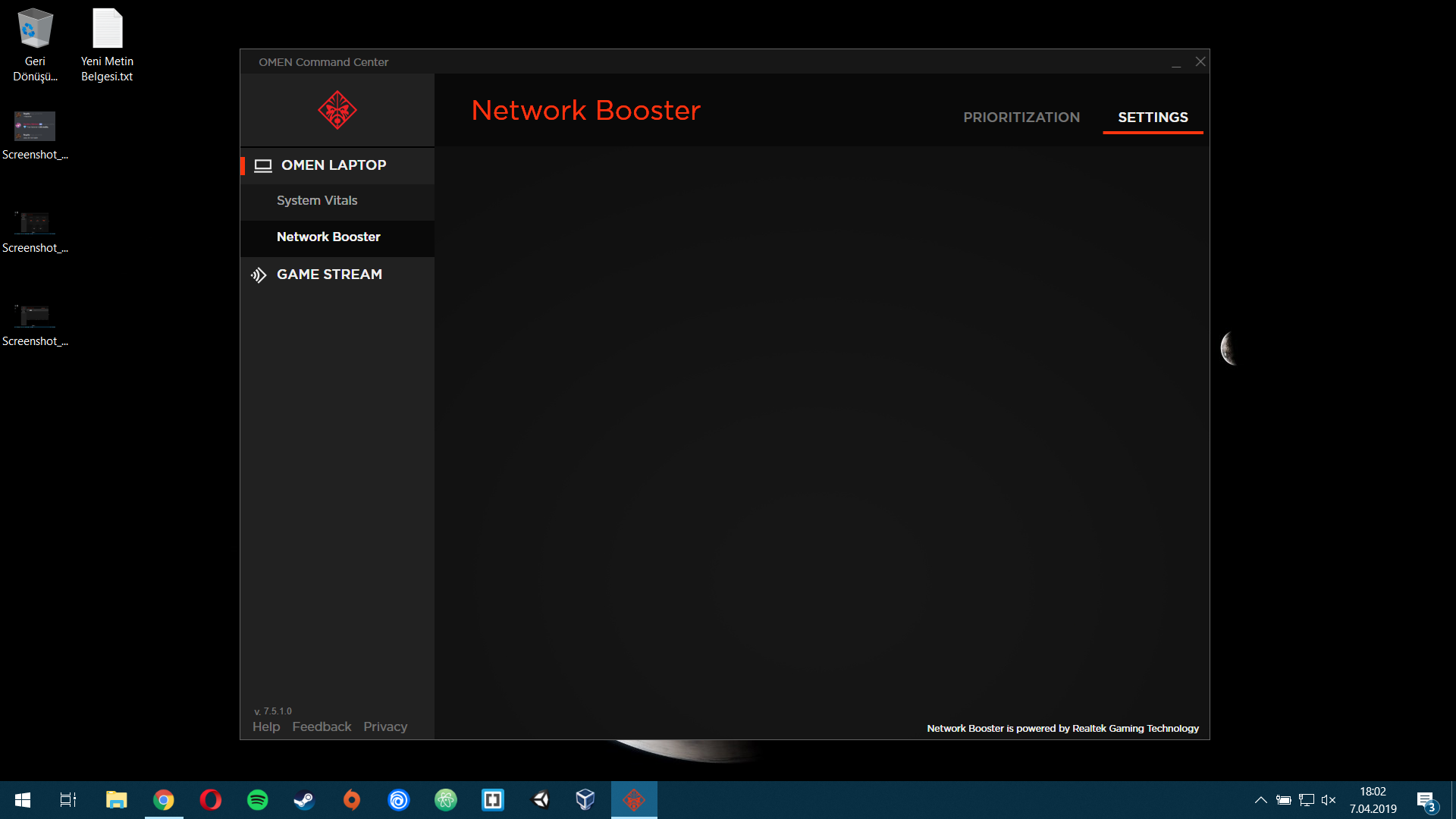
Task: Open the Action Center notifications
Action: point(1426,801)
